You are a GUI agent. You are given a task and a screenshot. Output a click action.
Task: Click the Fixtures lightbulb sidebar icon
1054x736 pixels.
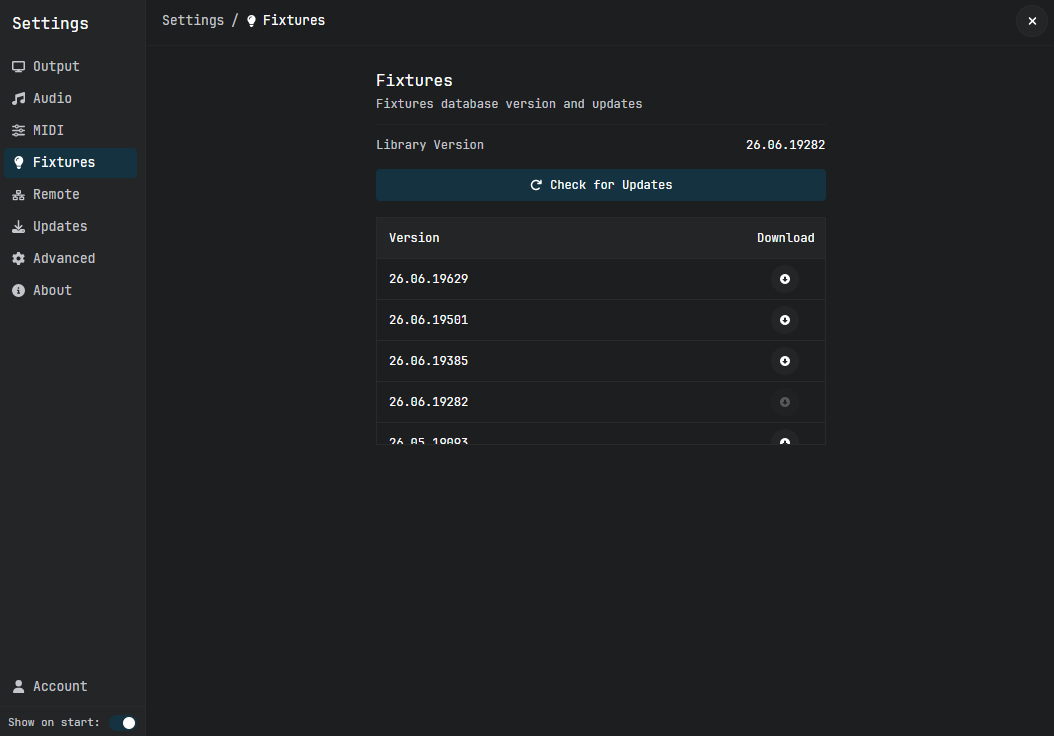click(19, 163)
